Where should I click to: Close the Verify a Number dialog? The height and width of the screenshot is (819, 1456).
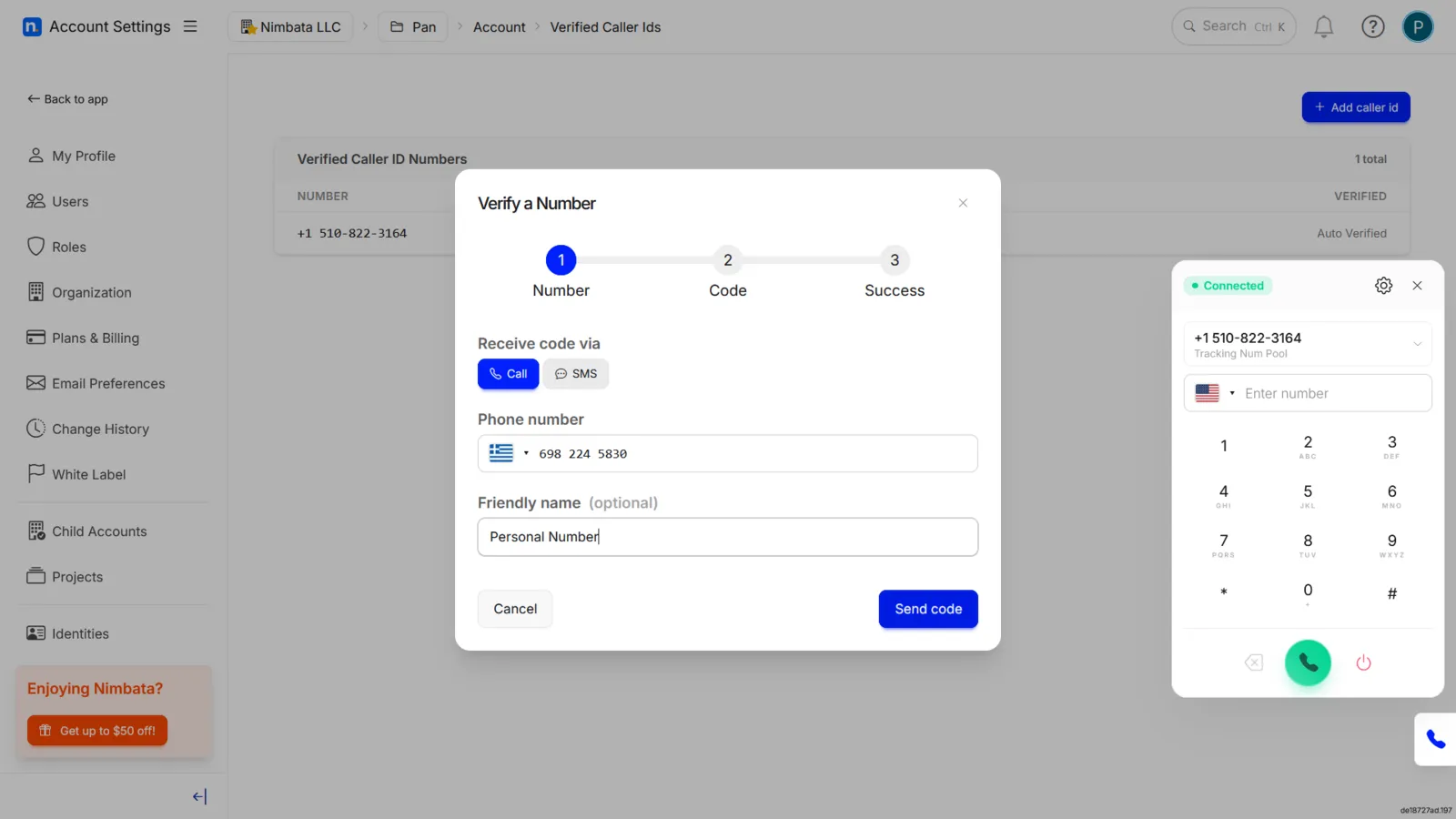[963, 203]
